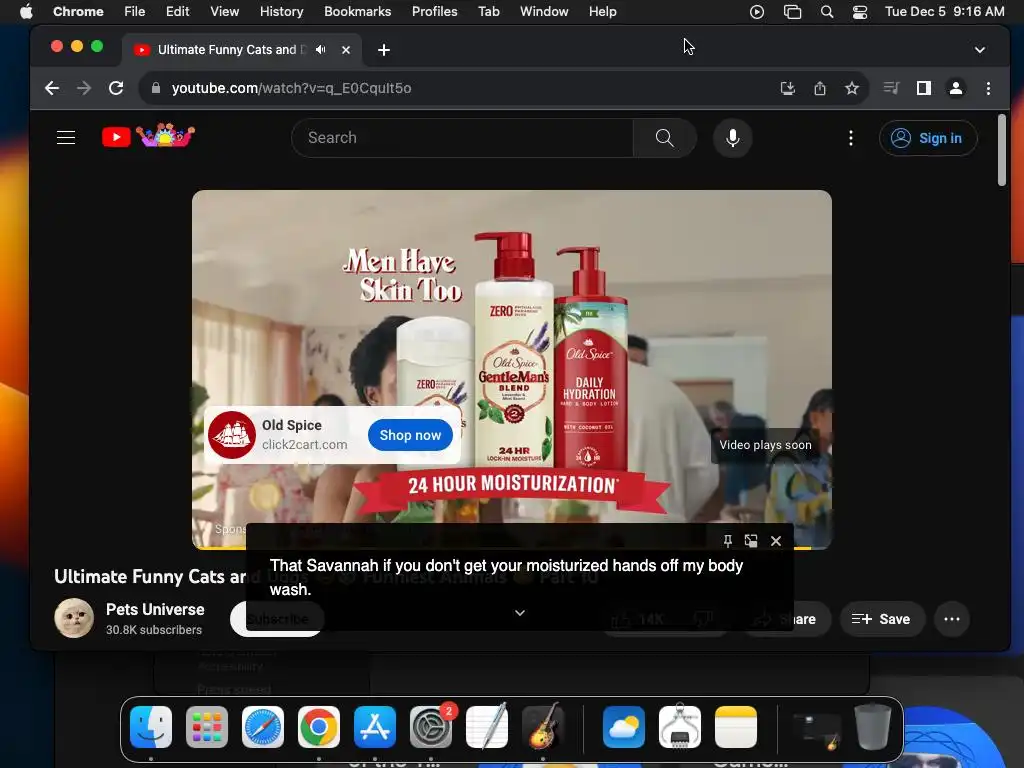
Task: Open Chrome menu in menu bar
Action: pyautogui.click(x=78, y=12)
